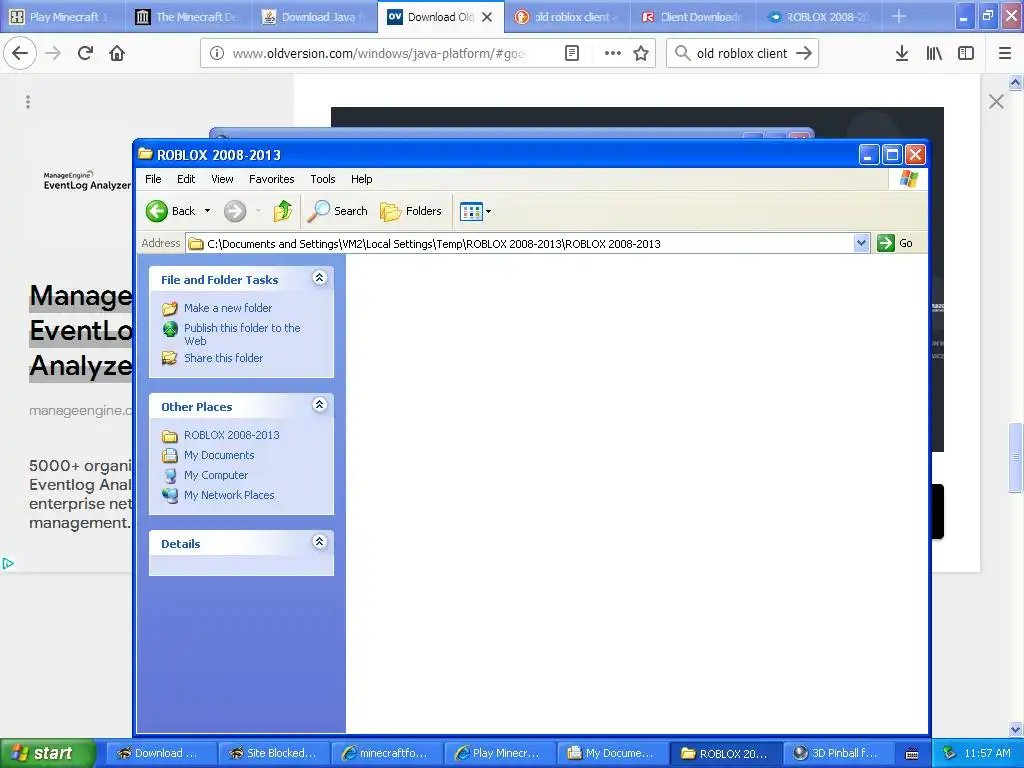Viewport: 1024px width, 768px height.
Task: Switch to the ROBLOX 2008 browser tab
Action: [x=819, y=17]
